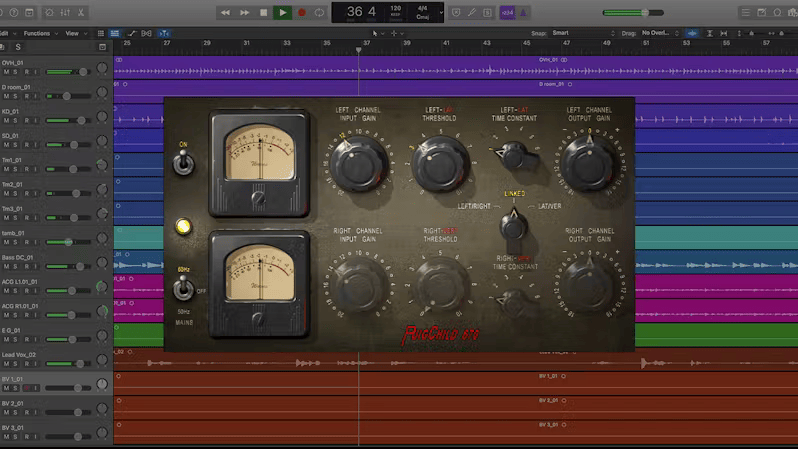
Task: Show automation curve icon
Action: 131,34
